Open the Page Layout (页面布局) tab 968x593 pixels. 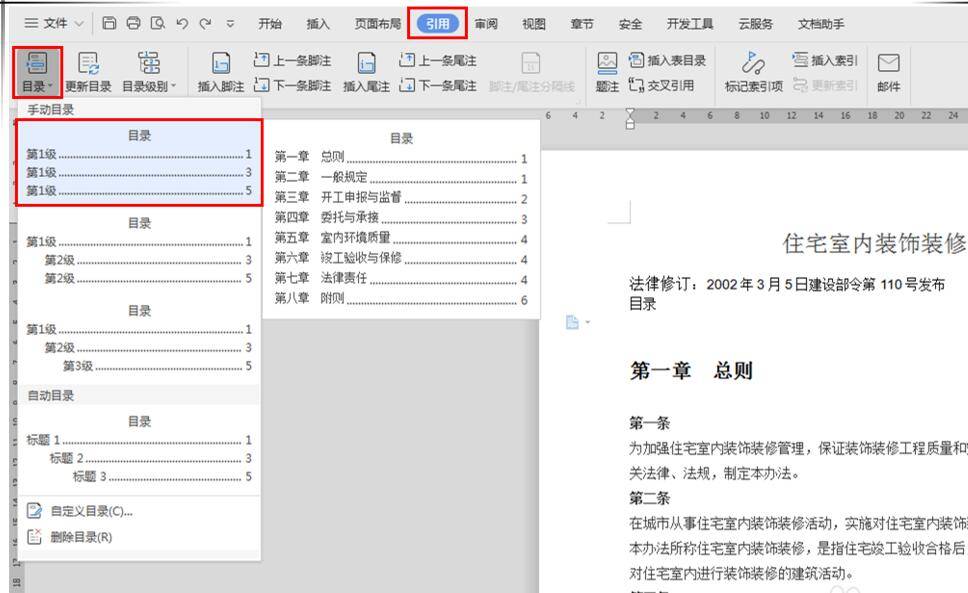click(378, 23)
